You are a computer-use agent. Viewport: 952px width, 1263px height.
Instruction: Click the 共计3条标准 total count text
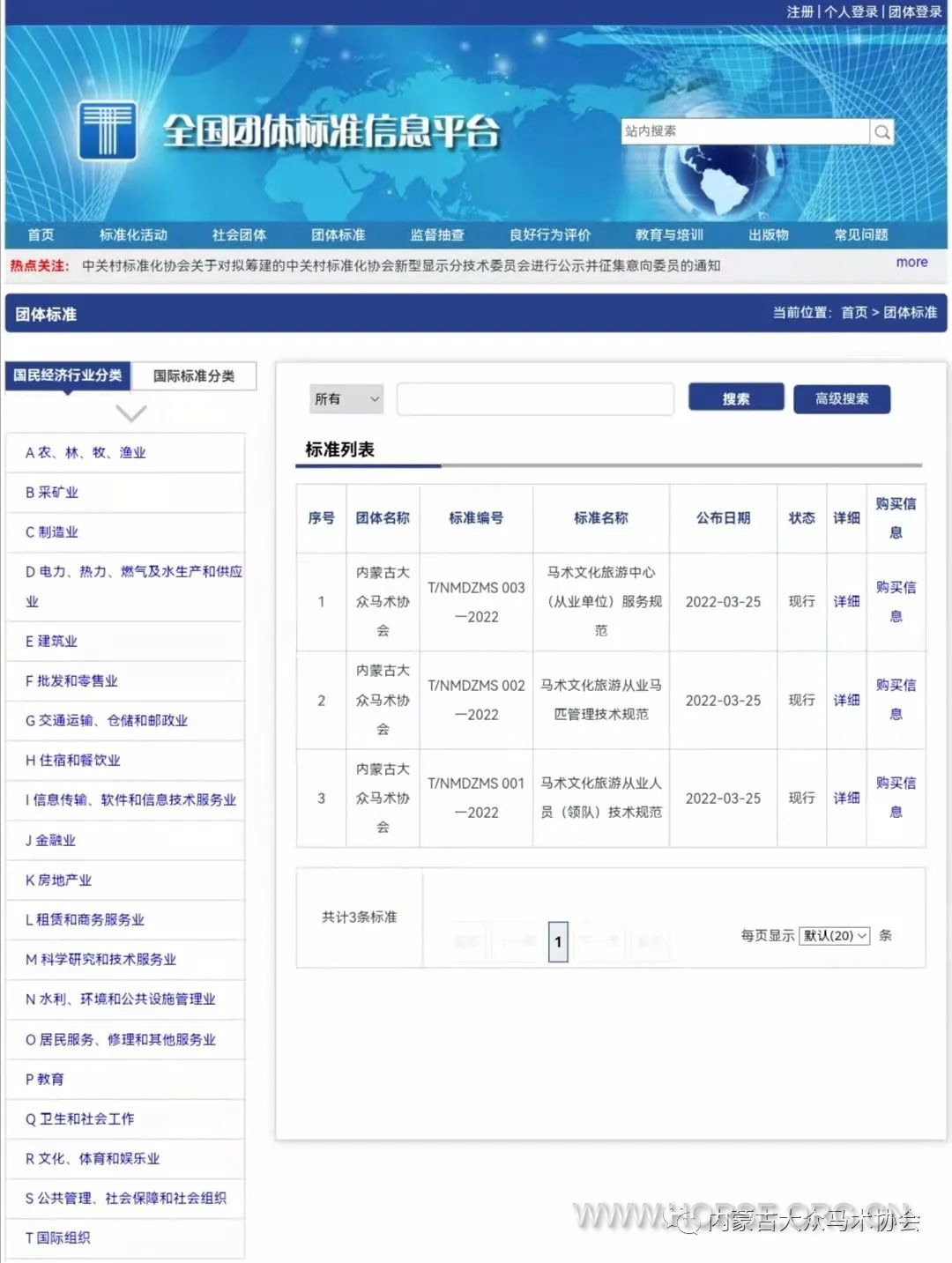point(360,917)
